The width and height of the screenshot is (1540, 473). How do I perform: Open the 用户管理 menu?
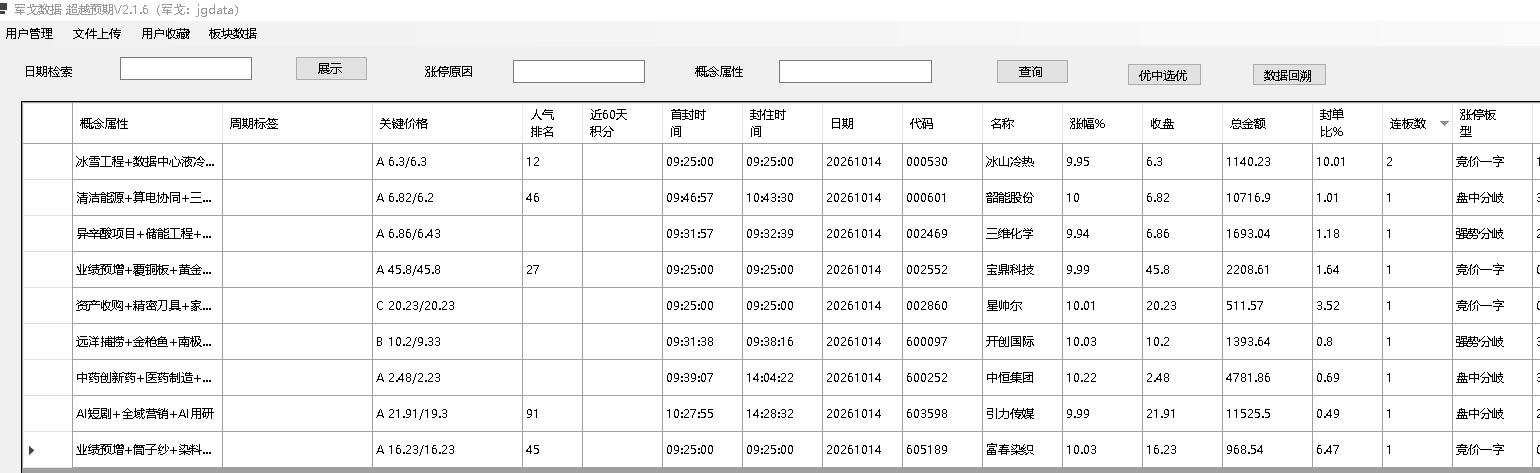click(29, 34)
